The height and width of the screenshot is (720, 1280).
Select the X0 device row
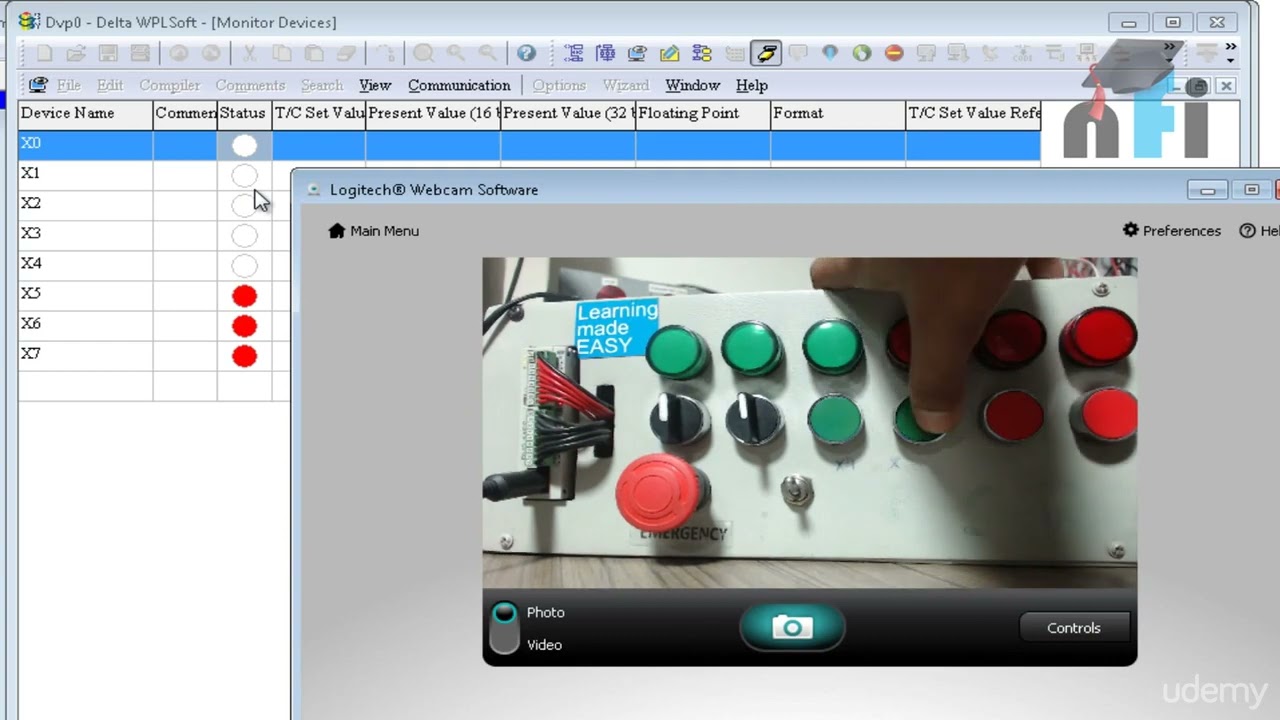(529, 145)
